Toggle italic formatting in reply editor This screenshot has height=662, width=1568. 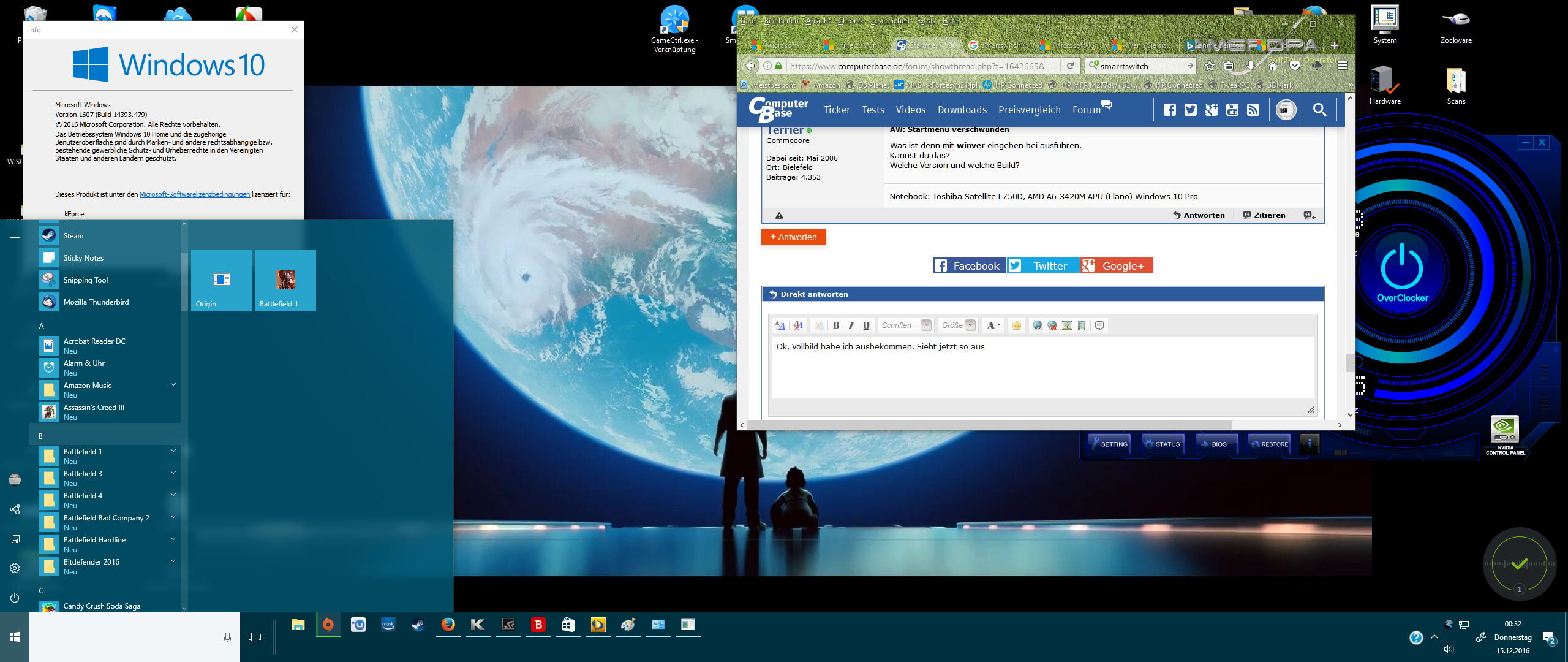pos(851,325)
